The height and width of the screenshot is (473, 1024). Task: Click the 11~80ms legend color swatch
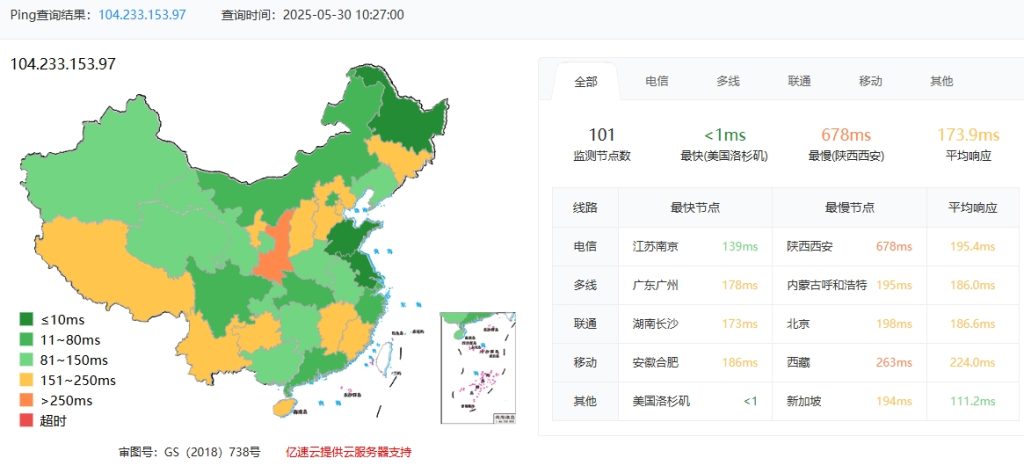27,340
